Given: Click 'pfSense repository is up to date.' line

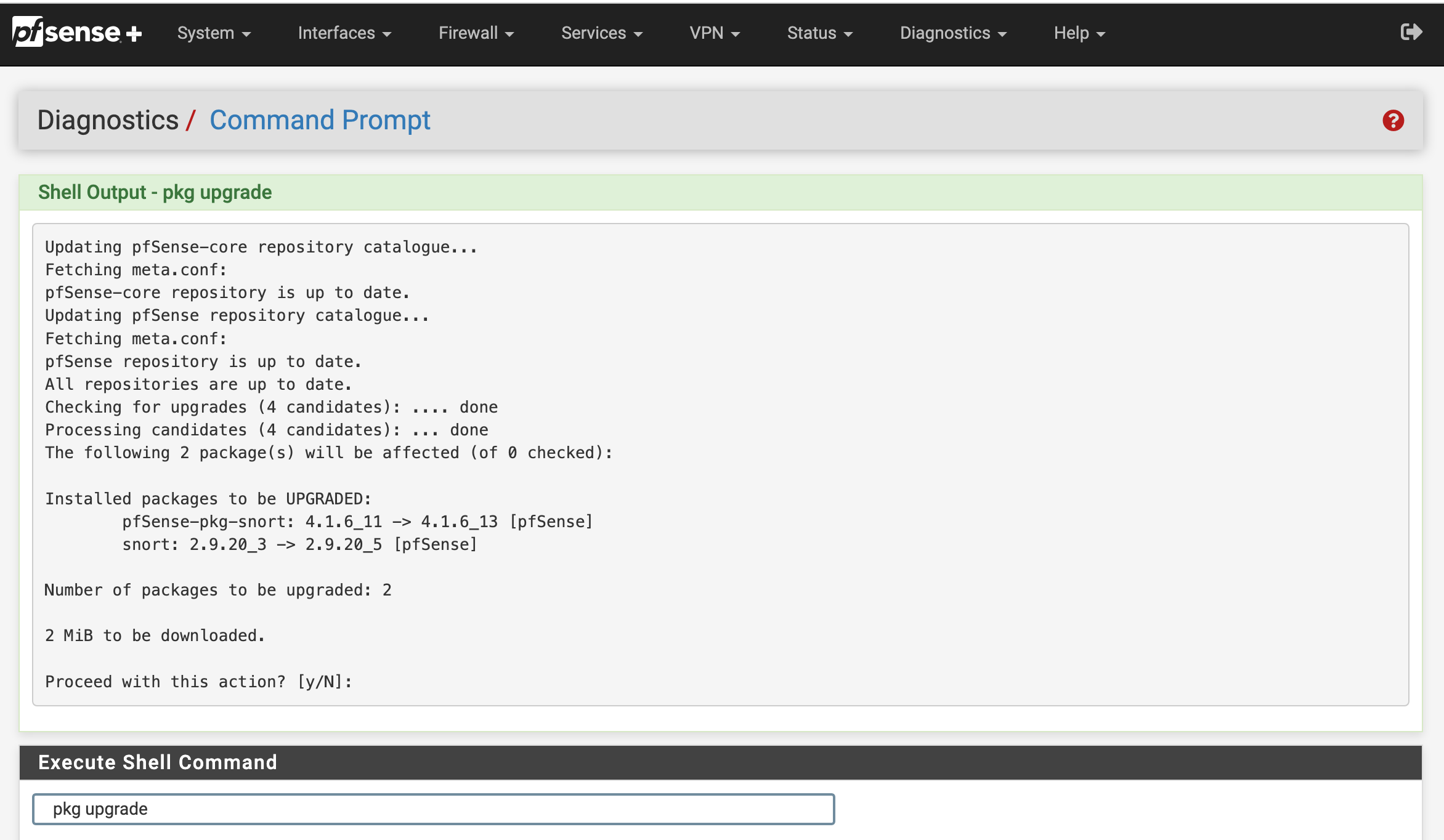Looking at the screenshot, I should pyautogui.click(x=203, y=361).
